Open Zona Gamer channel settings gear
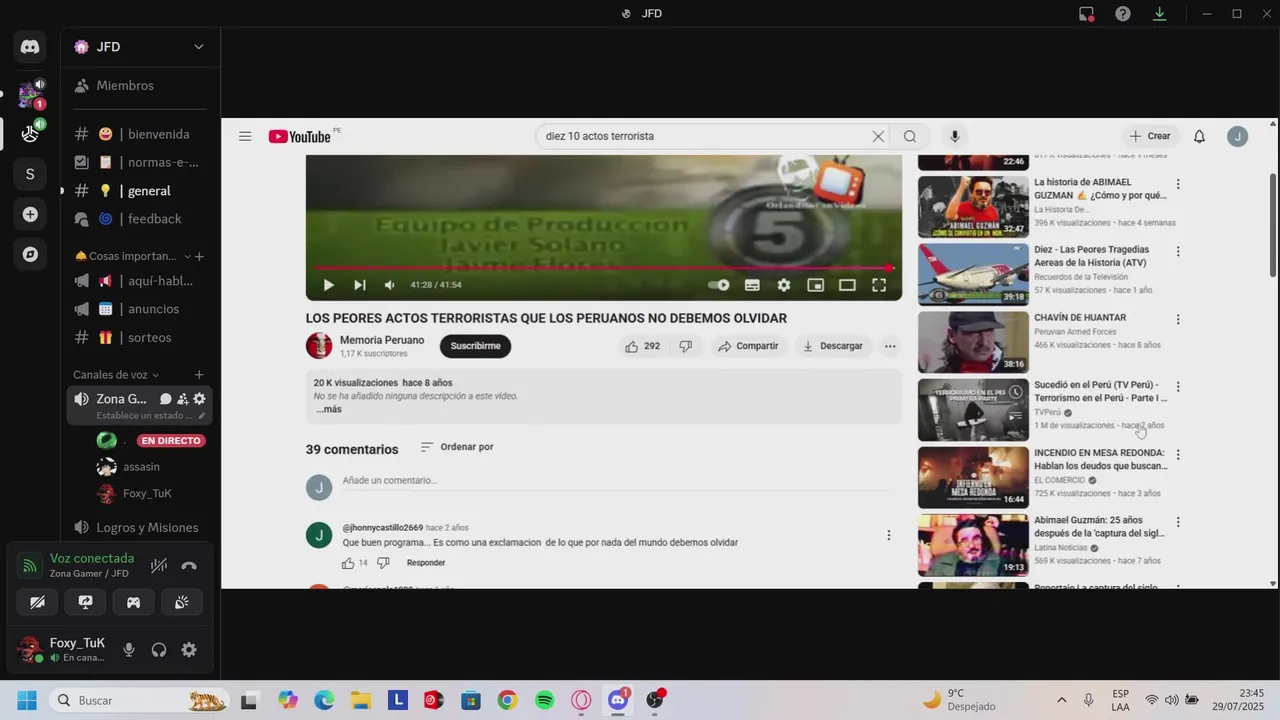Image resolution: width=1280 pixels, height=720 pixels. pyautogui.click(x=199, y=399)
